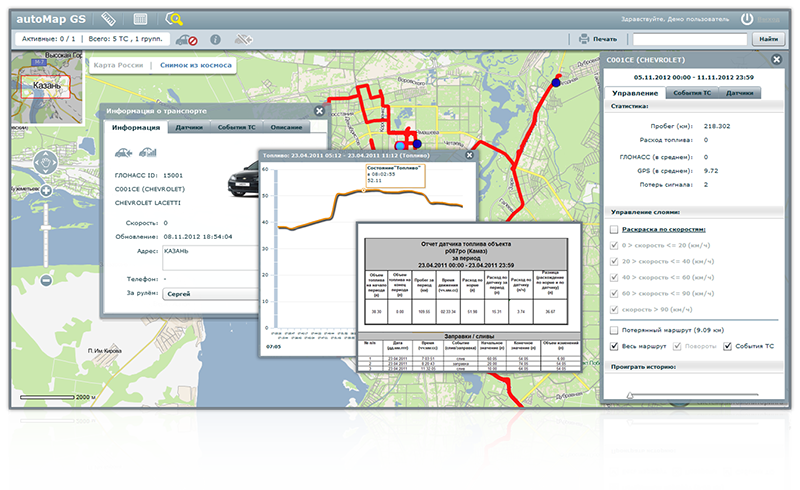
Task: Switch map to Снимок из космоса
Action: pos(196,66)
